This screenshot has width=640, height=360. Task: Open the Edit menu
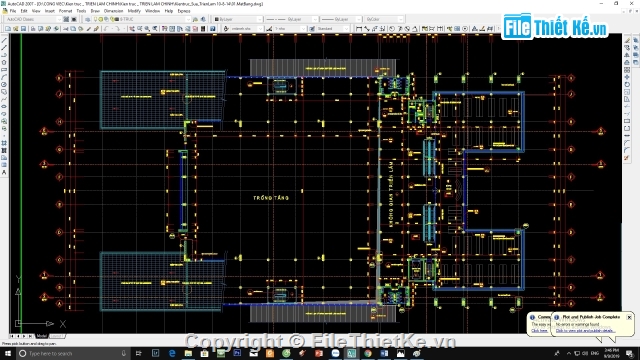tap(24, 11)
